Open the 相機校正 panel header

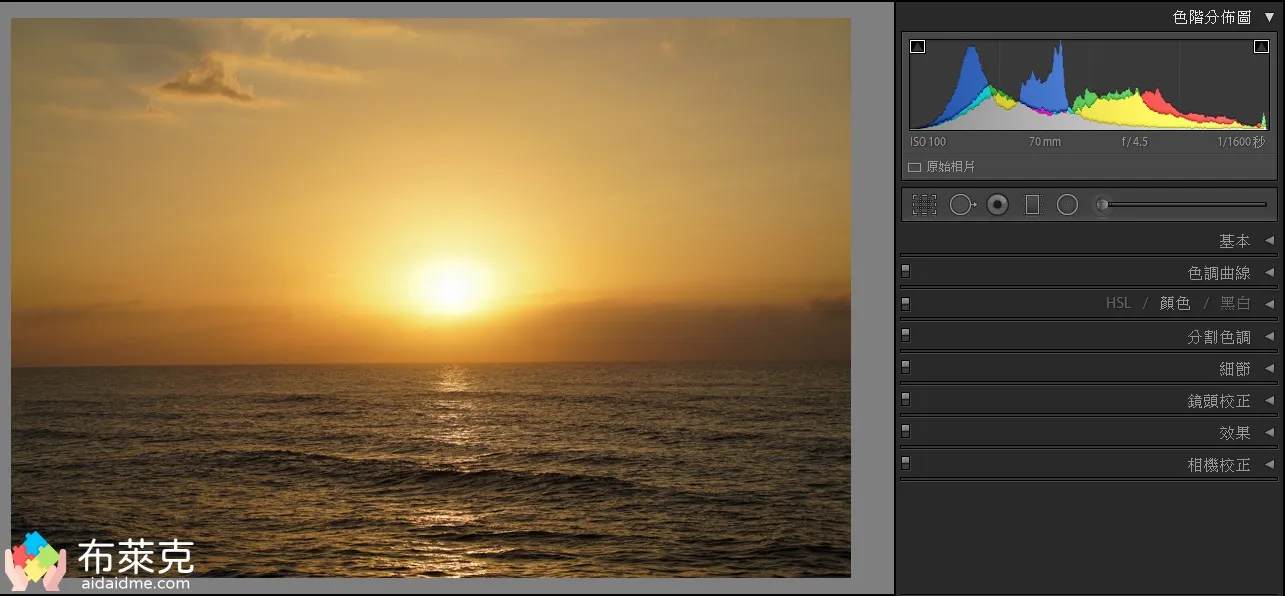click(x=1218, y=465)
